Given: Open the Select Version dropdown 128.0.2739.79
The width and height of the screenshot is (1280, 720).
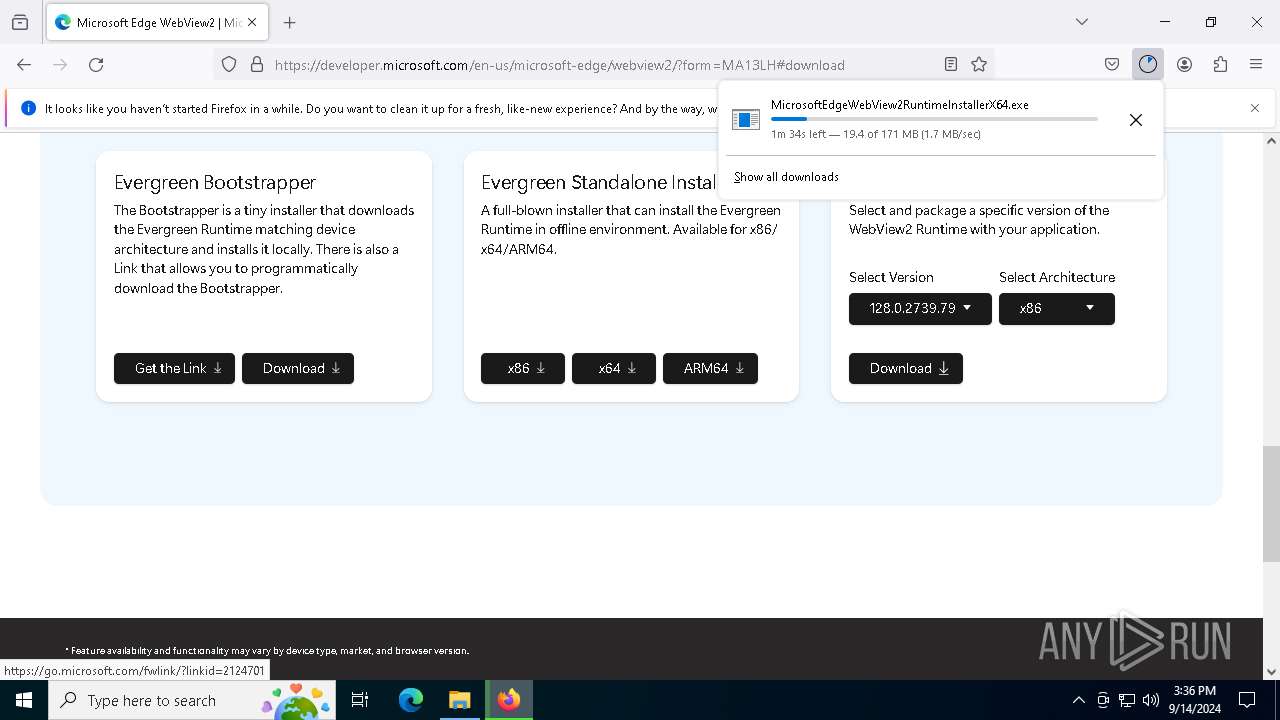Looking at the screenshot, I should click(920, 308).
